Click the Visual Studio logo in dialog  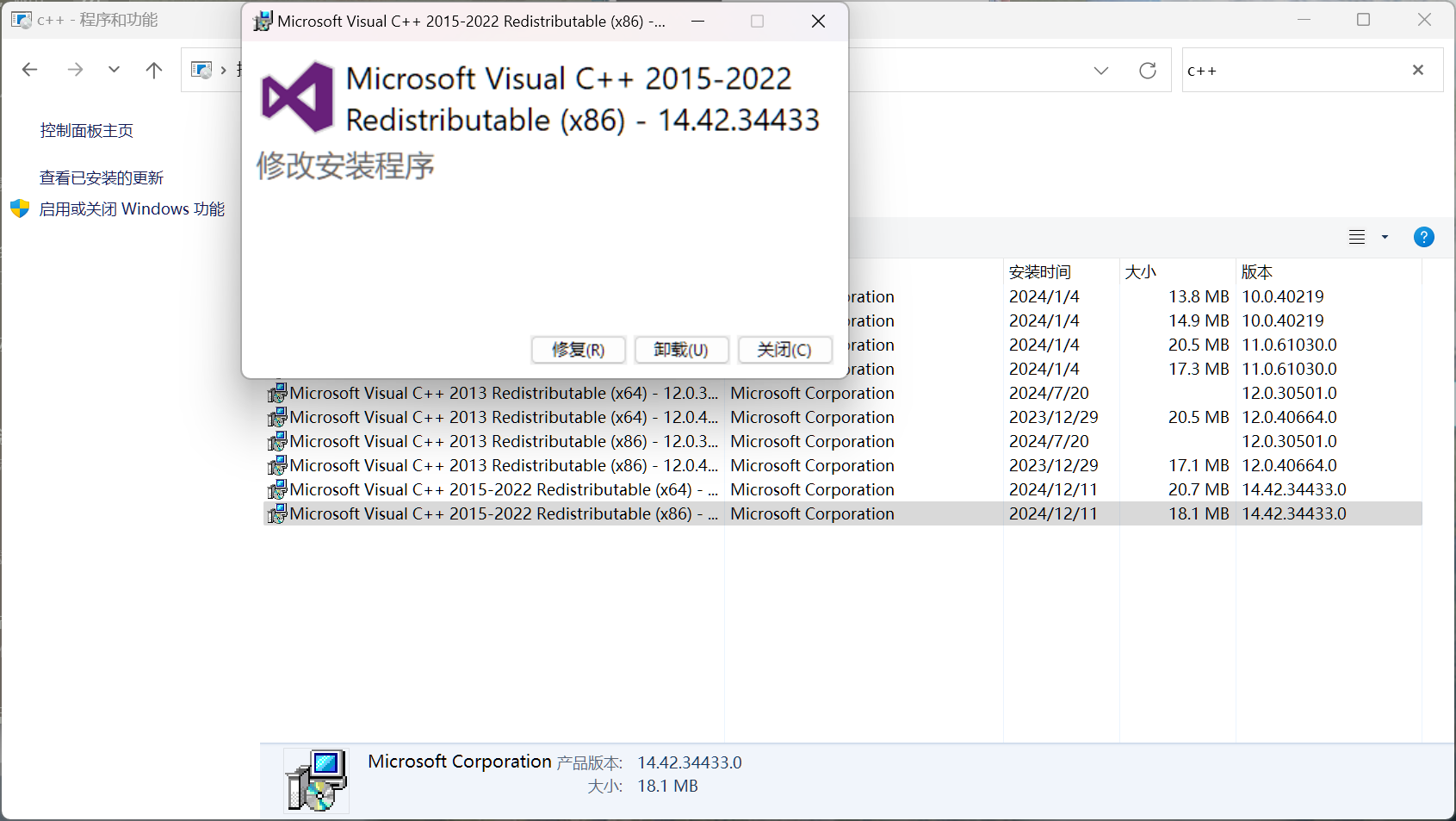pyautogui.click(x=297, y=97)
